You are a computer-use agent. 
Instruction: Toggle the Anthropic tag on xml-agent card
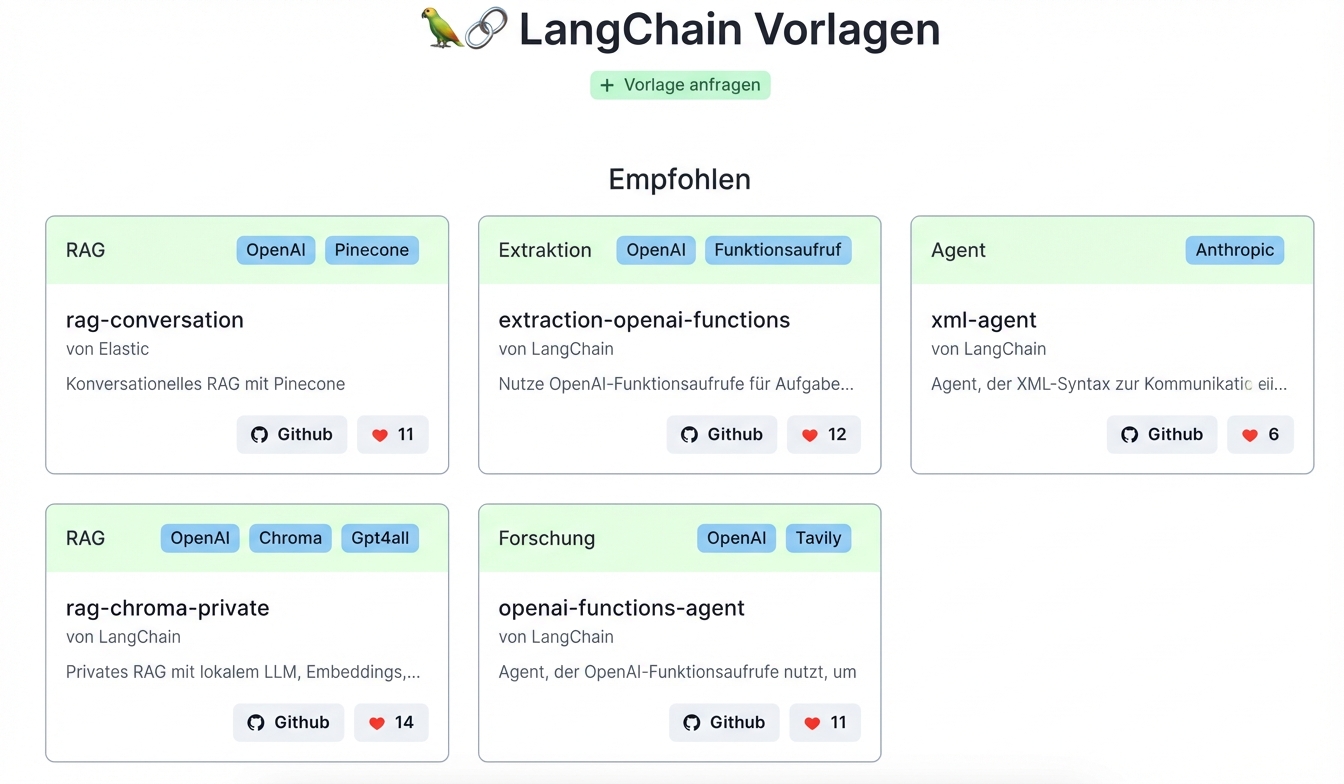(x=1234, y=250)
